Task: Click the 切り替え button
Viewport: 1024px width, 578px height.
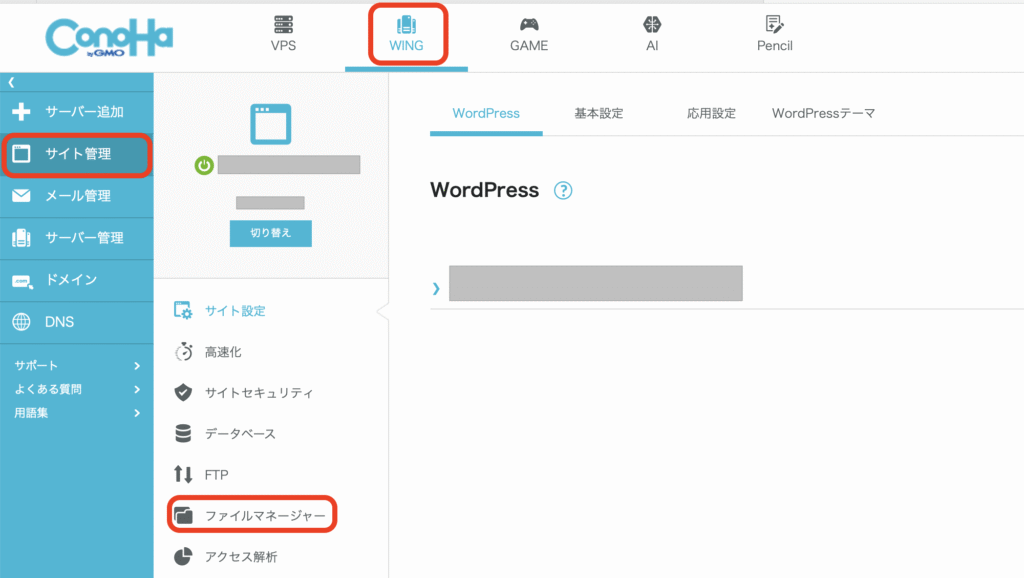Action: pos(270,233)
